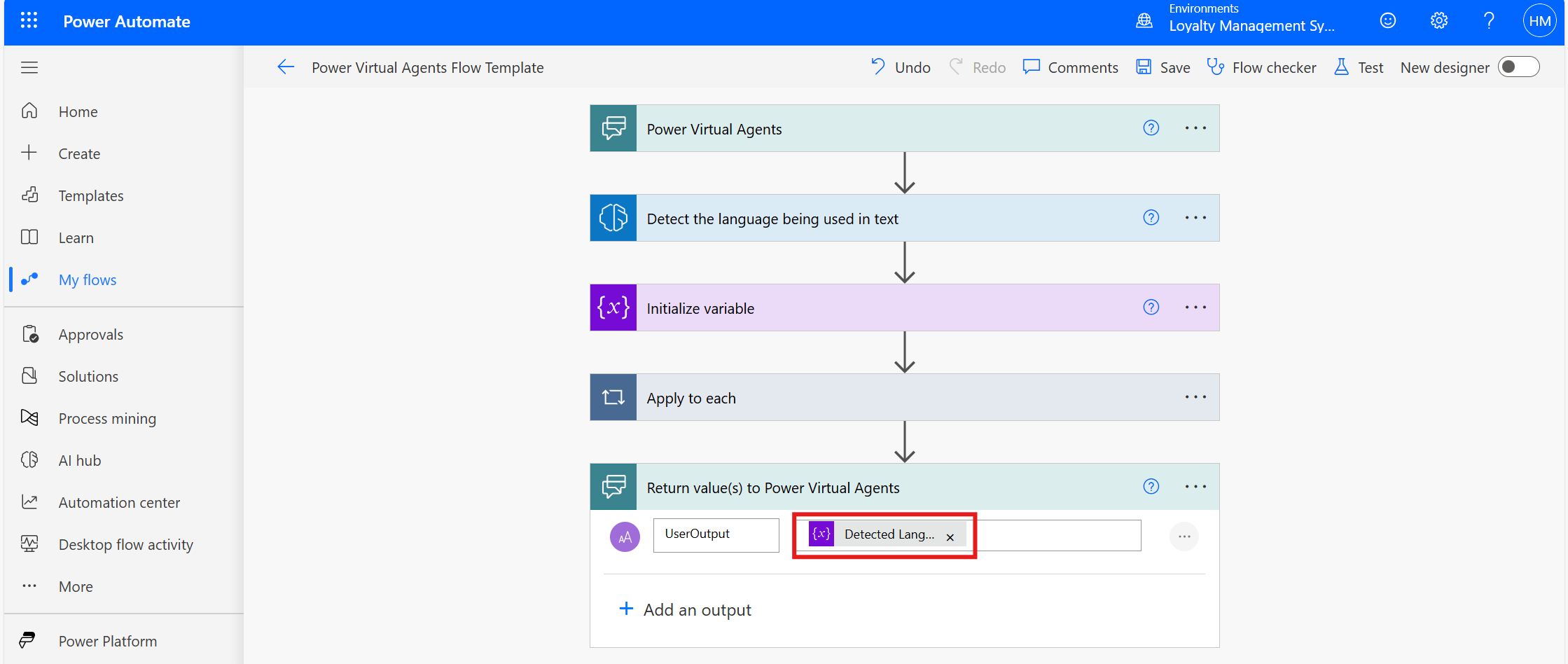
Task: Toggle the New designer switch
Action: (x=1518, y=67)
